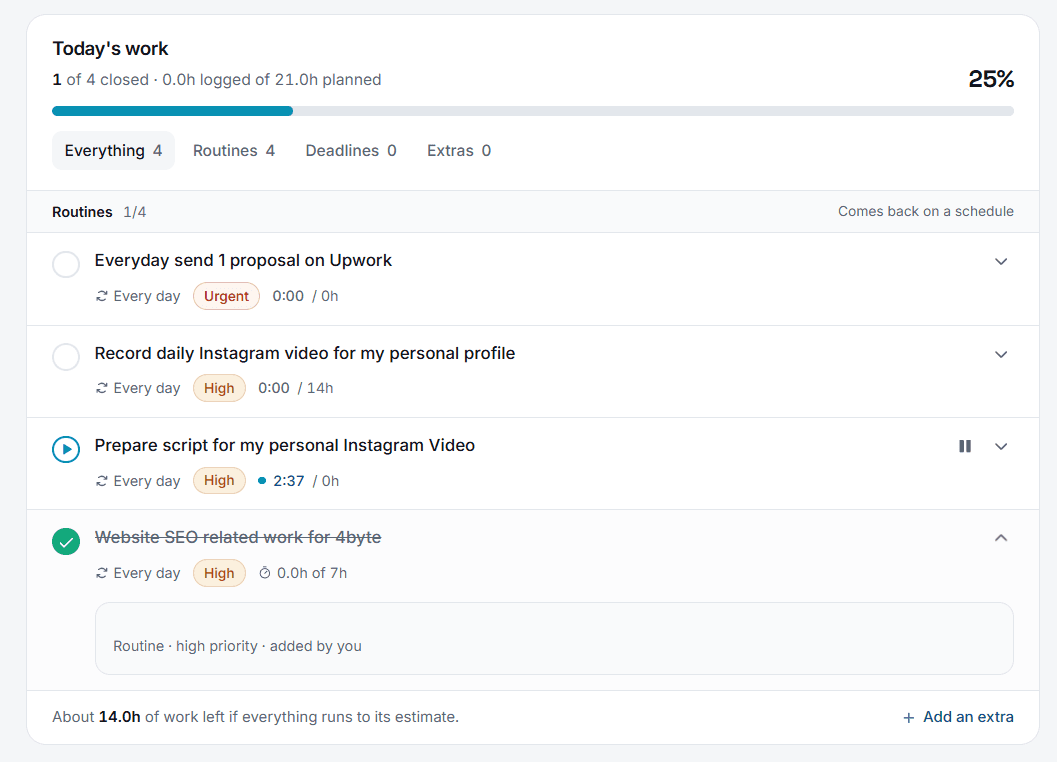
Task: Click 'Comes back on a schedule' text
Action: point(926,212)
